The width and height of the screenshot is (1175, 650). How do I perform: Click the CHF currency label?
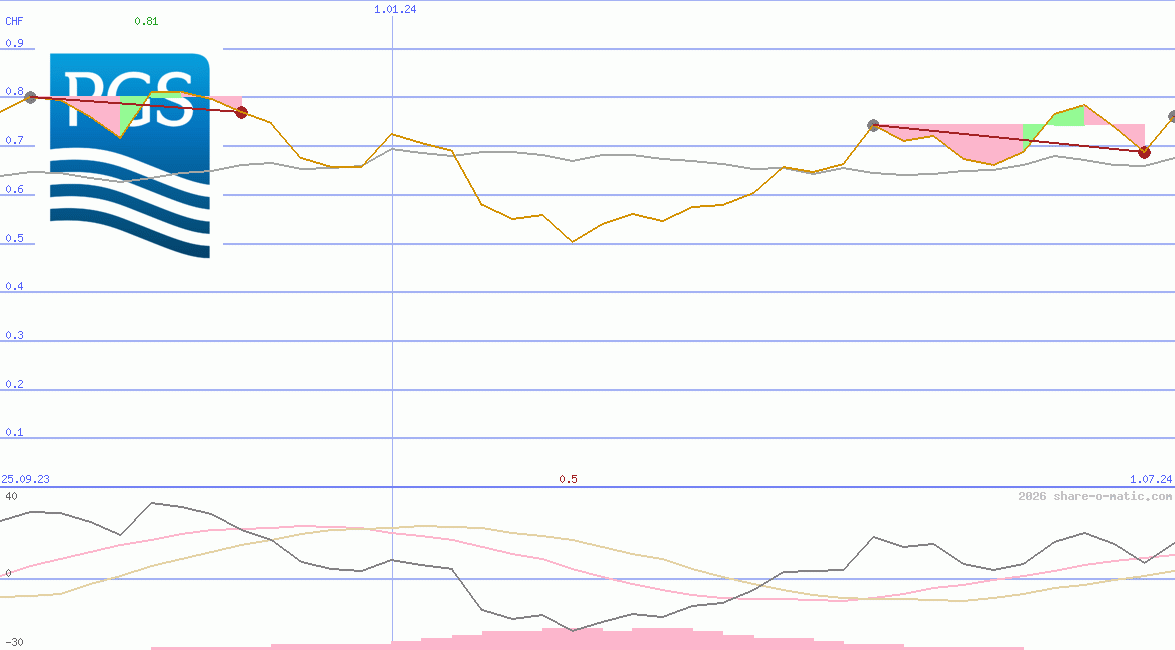pos(14,21)
